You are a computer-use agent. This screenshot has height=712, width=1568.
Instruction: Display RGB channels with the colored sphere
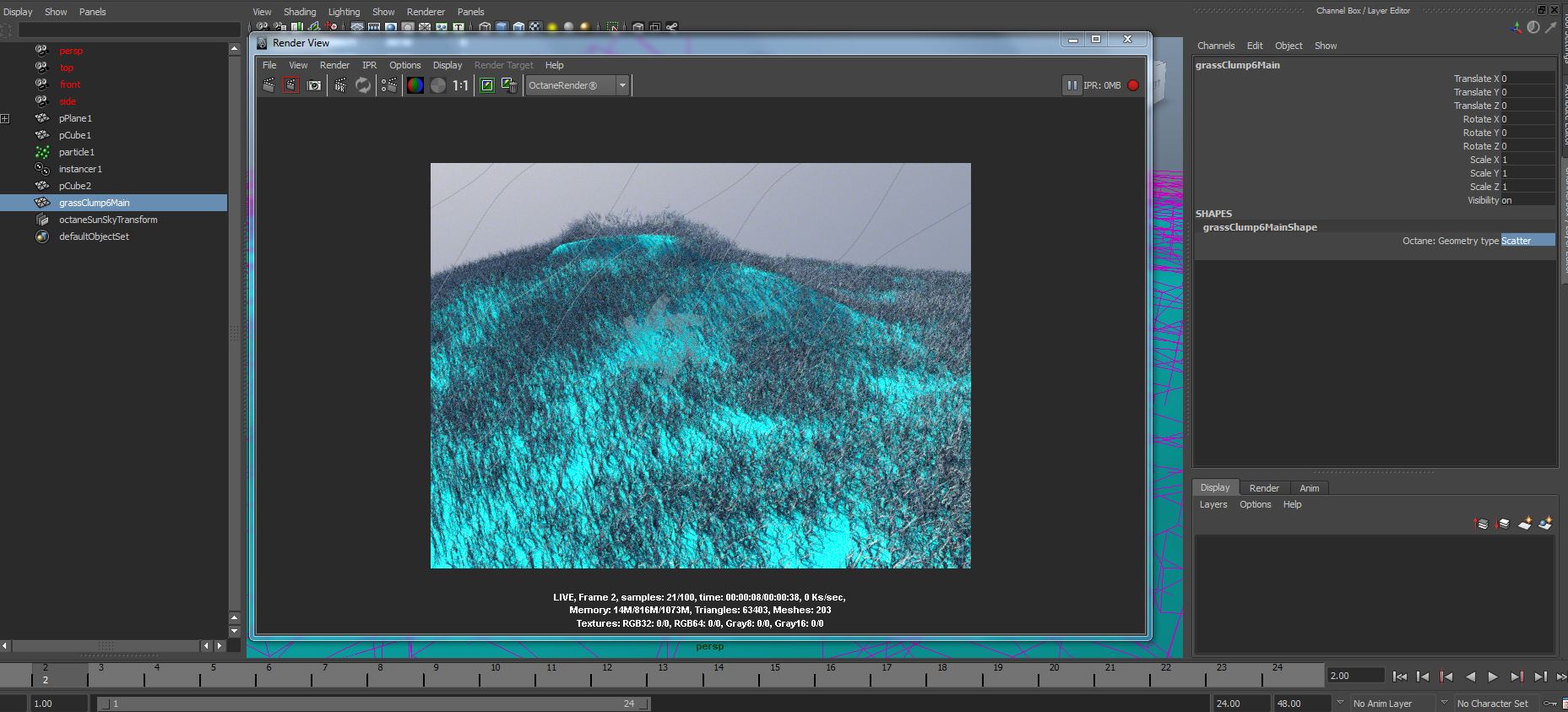click(x=415, y=85)
